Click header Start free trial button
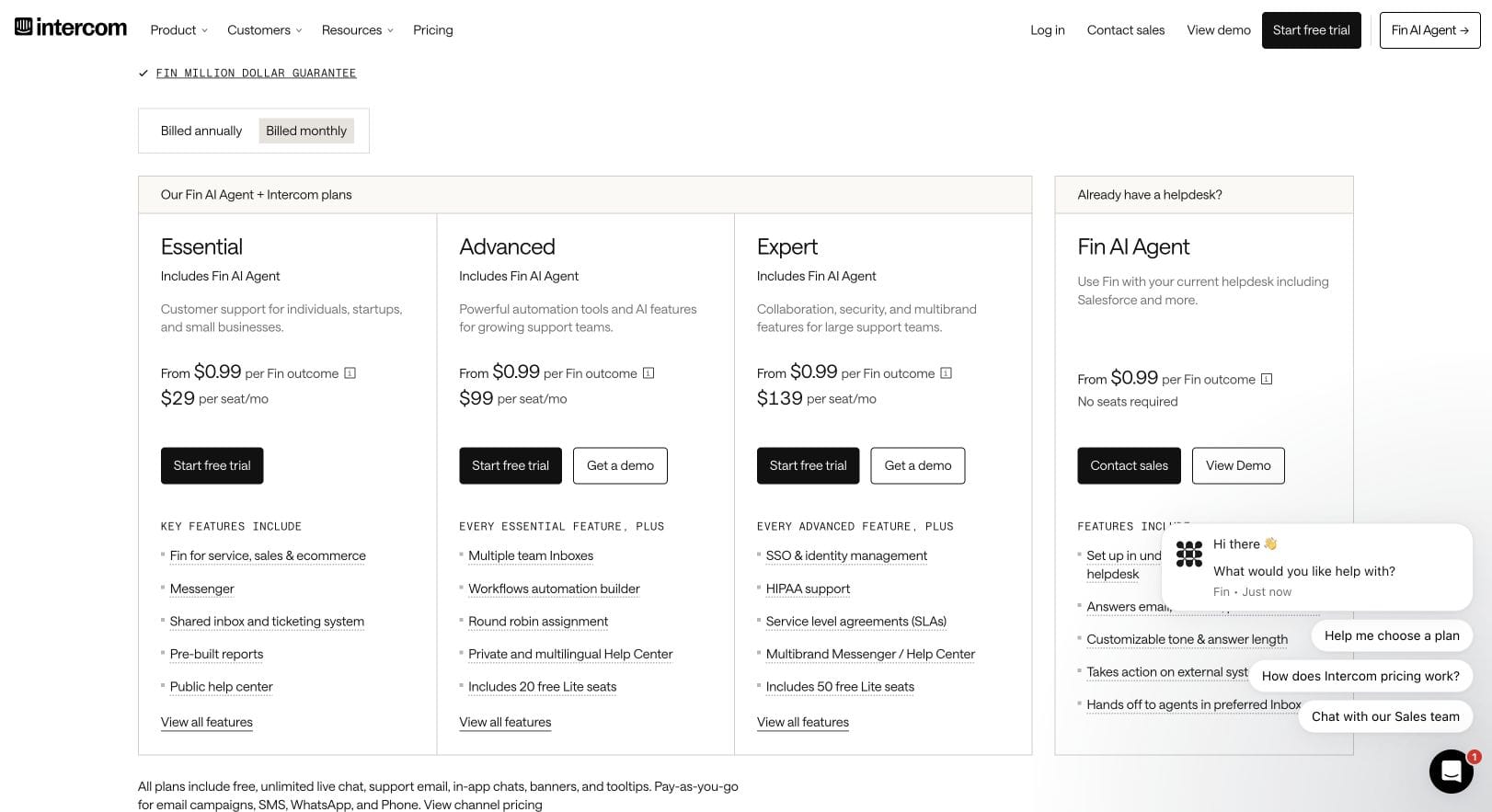 pyautogui.click(x=1312, y=30)
